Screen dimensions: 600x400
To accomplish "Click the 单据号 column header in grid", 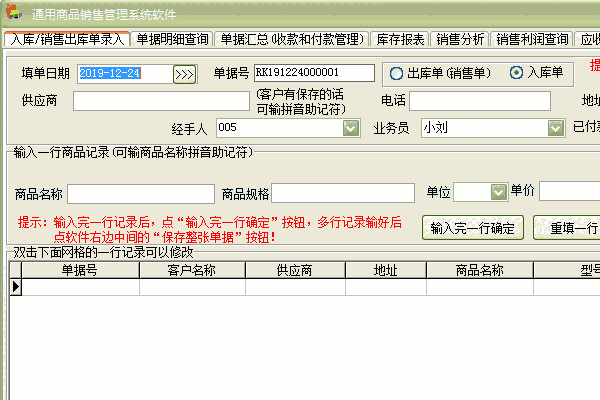I will pyautogui.click(x=80, y=270).
